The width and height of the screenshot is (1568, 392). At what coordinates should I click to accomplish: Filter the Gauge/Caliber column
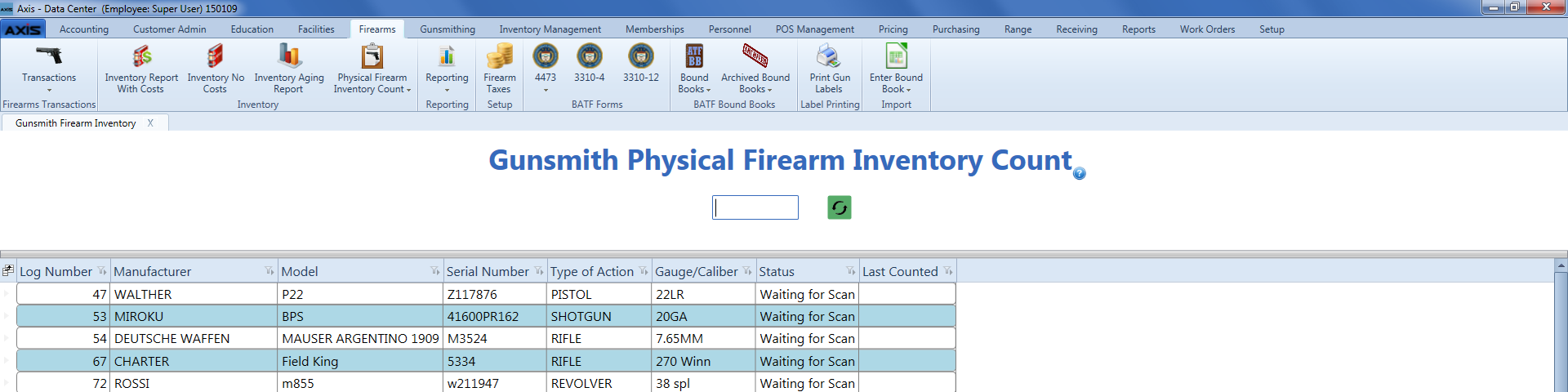(x=747, y=271)
